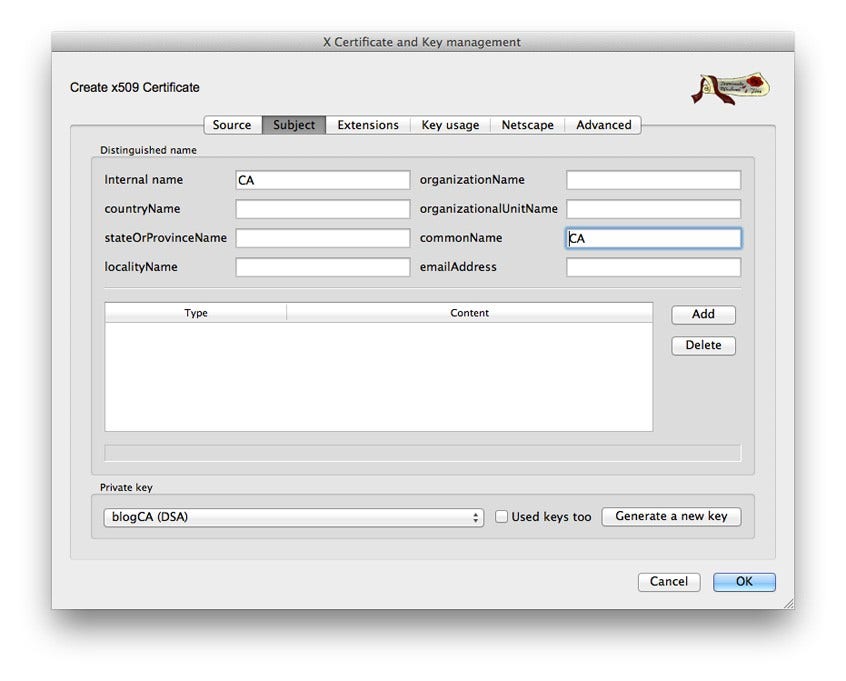Select the Key usage tab

coord(450,125)
